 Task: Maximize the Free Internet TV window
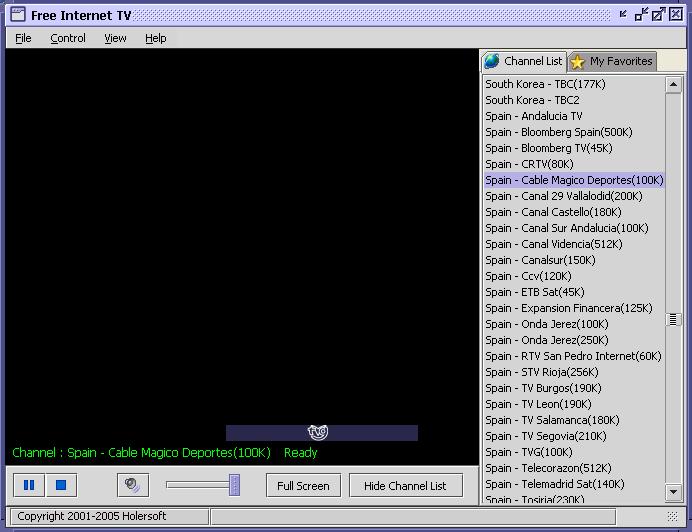click(658, 15)
